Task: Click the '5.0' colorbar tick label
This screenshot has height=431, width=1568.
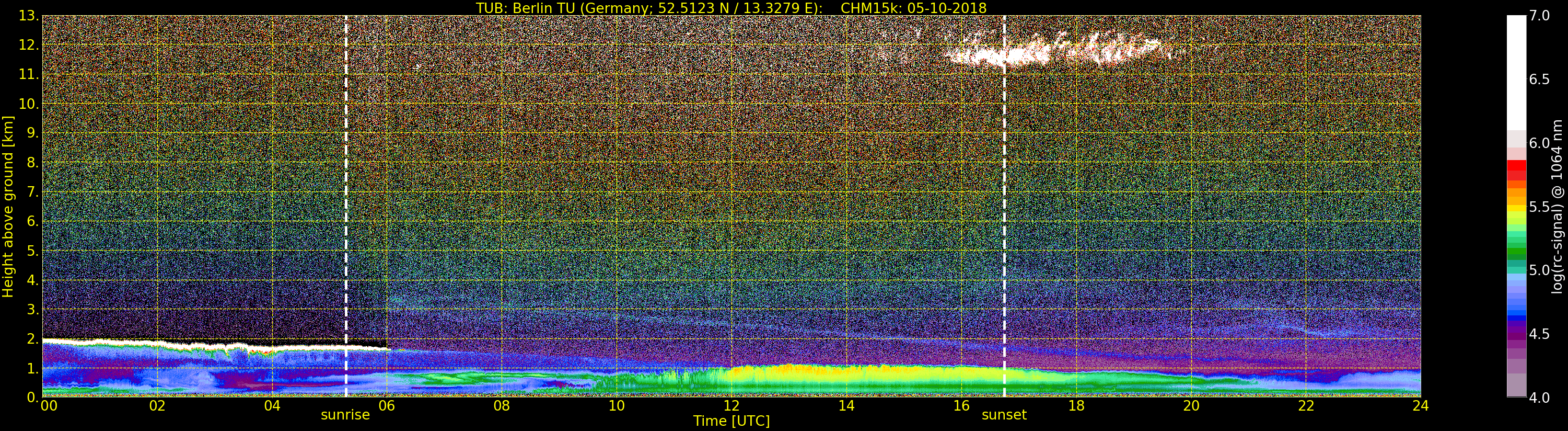Action: 1539,270
